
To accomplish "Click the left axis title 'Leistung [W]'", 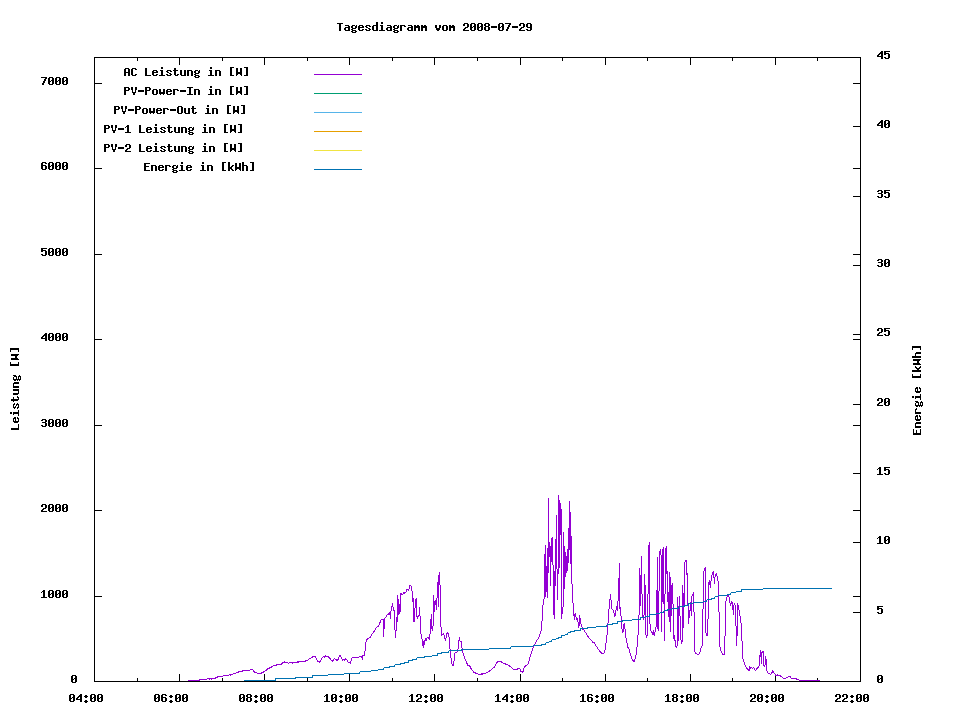I will coord(15,389).
